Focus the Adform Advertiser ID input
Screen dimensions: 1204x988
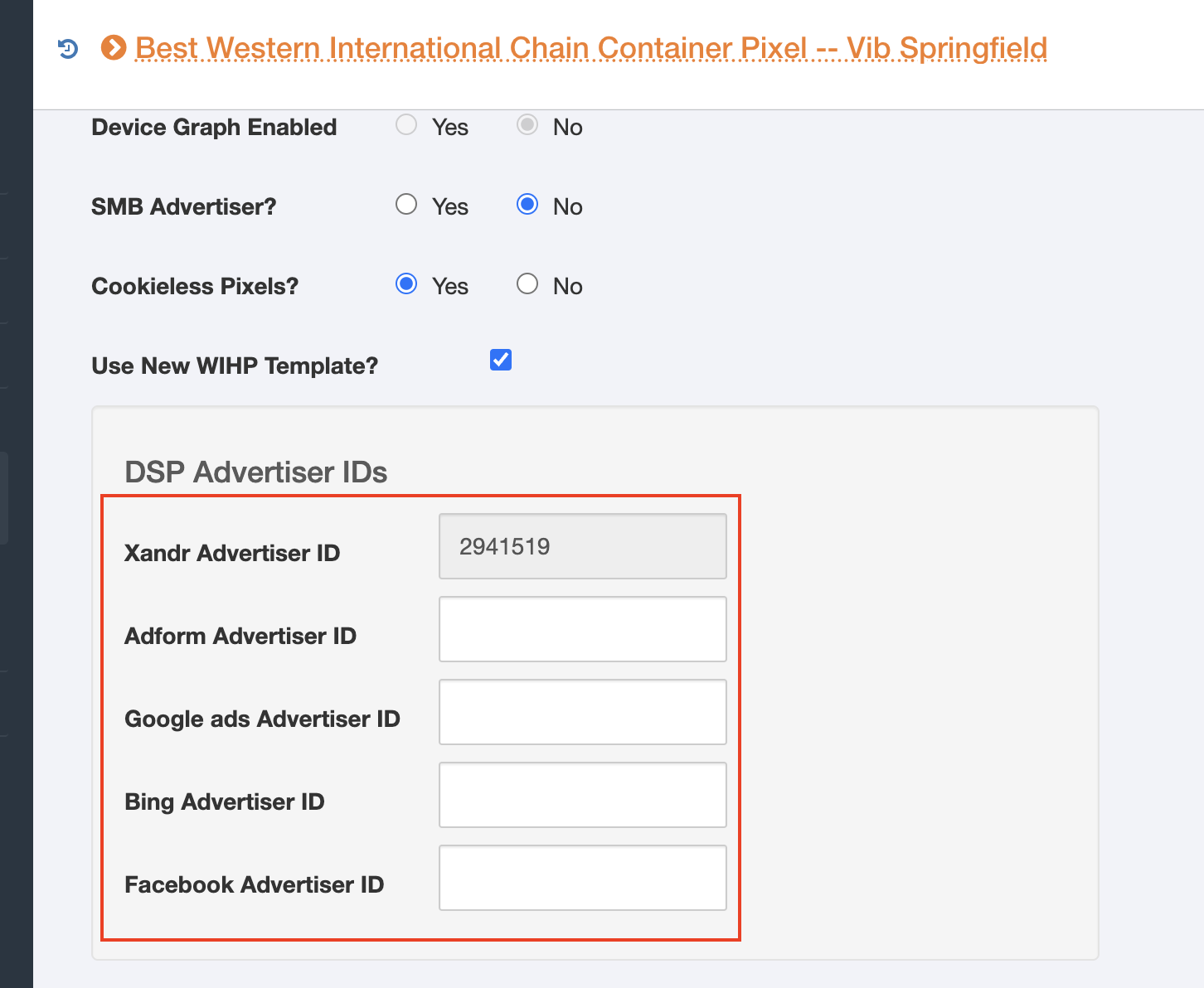click(x=582, y=629)
